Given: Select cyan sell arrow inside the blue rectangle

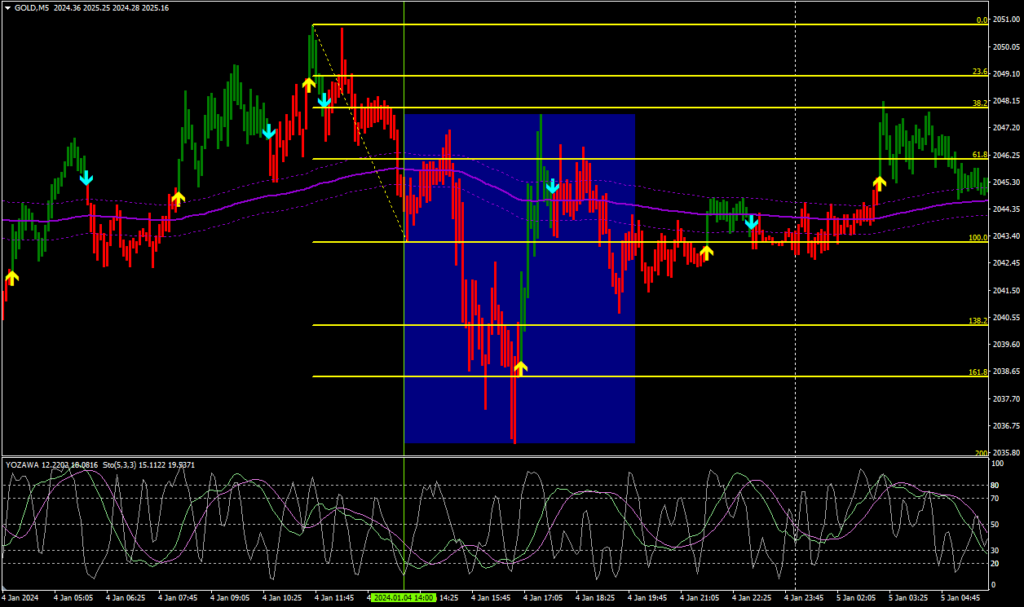Looking at the screenshot, I should [x=552, y=186].
